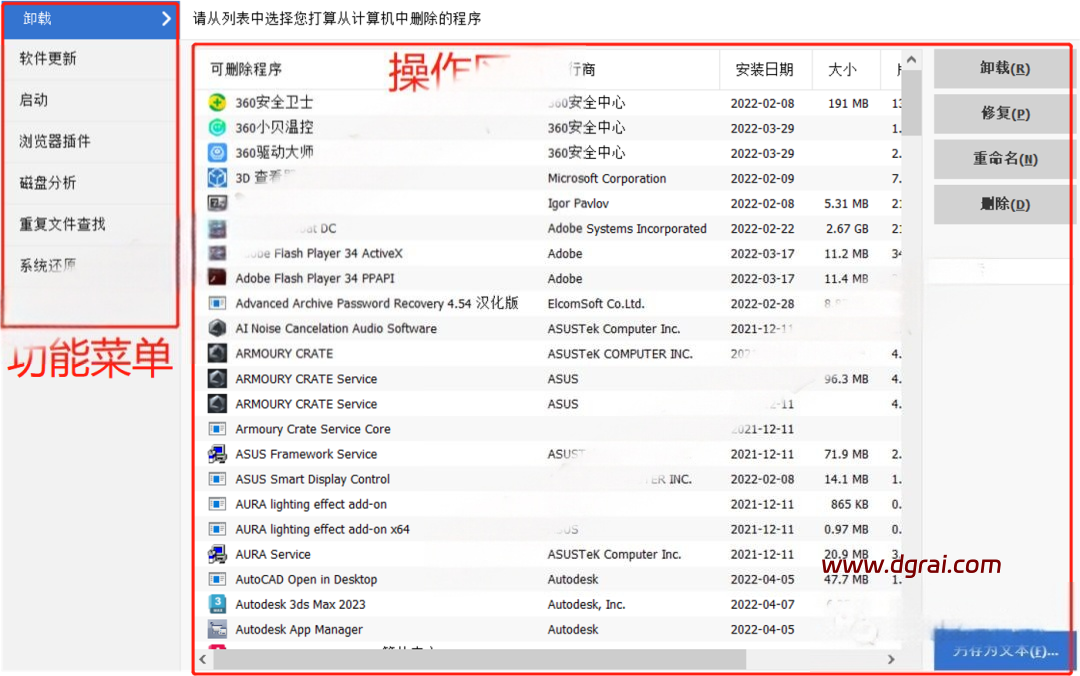Expand the 卸载 menu chevron arrow
Viewport: 1080px width, 676px height.
point(166,18)
